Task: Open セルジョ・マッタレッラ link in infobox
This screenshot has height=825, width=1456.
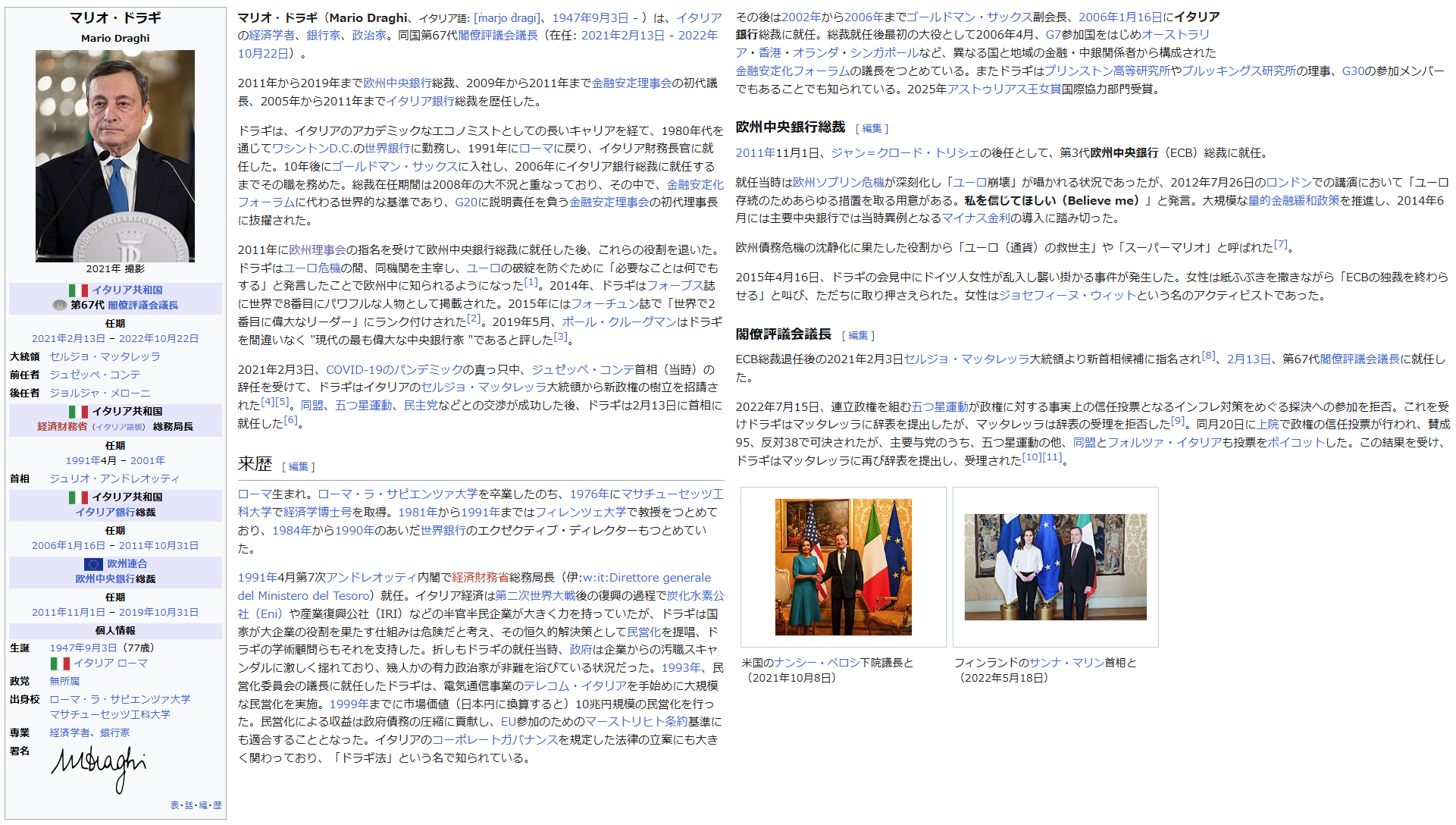Action: click(105, 356)
